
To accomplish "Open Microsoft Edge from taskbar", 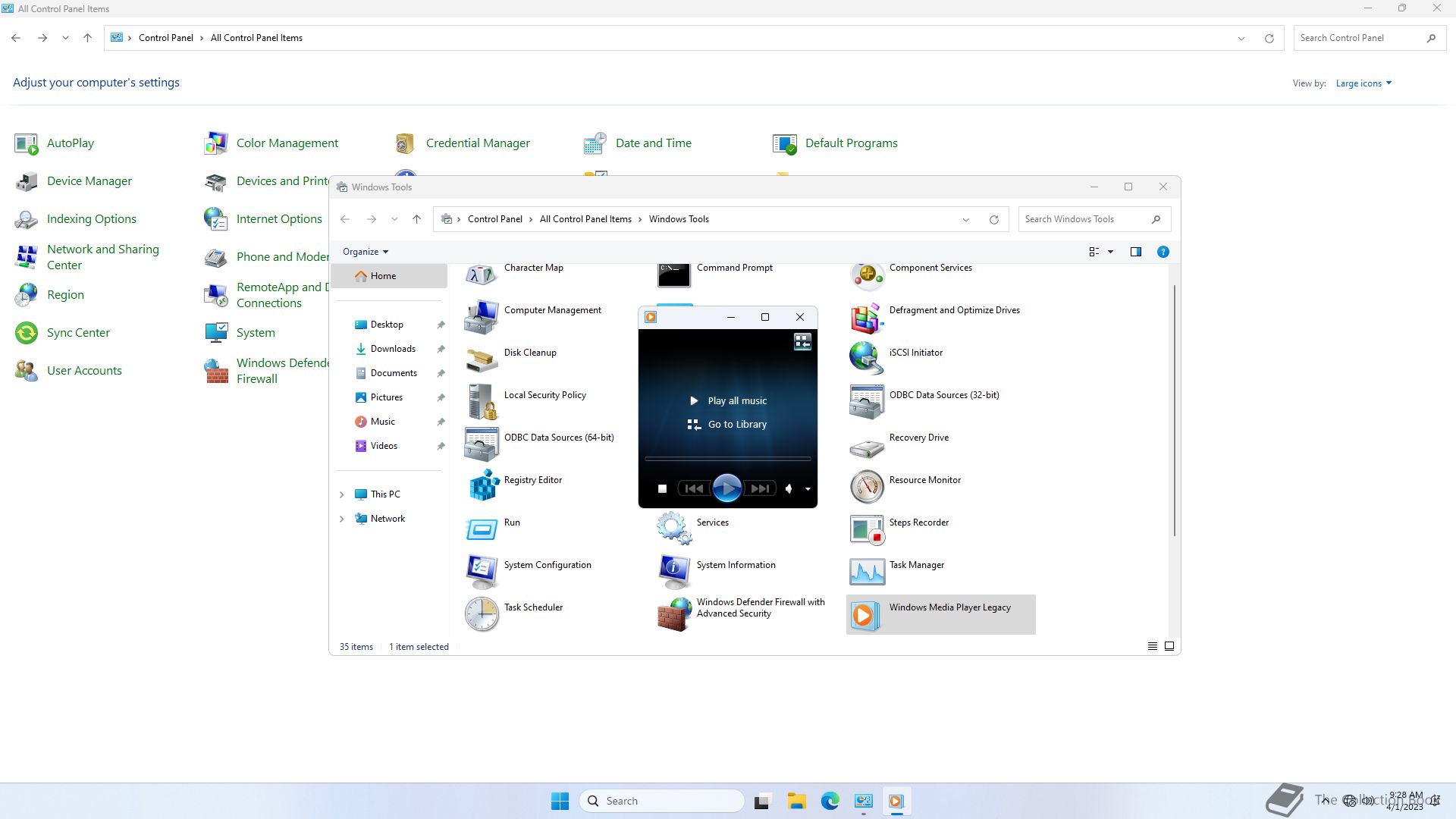I will tap(830, 801).
